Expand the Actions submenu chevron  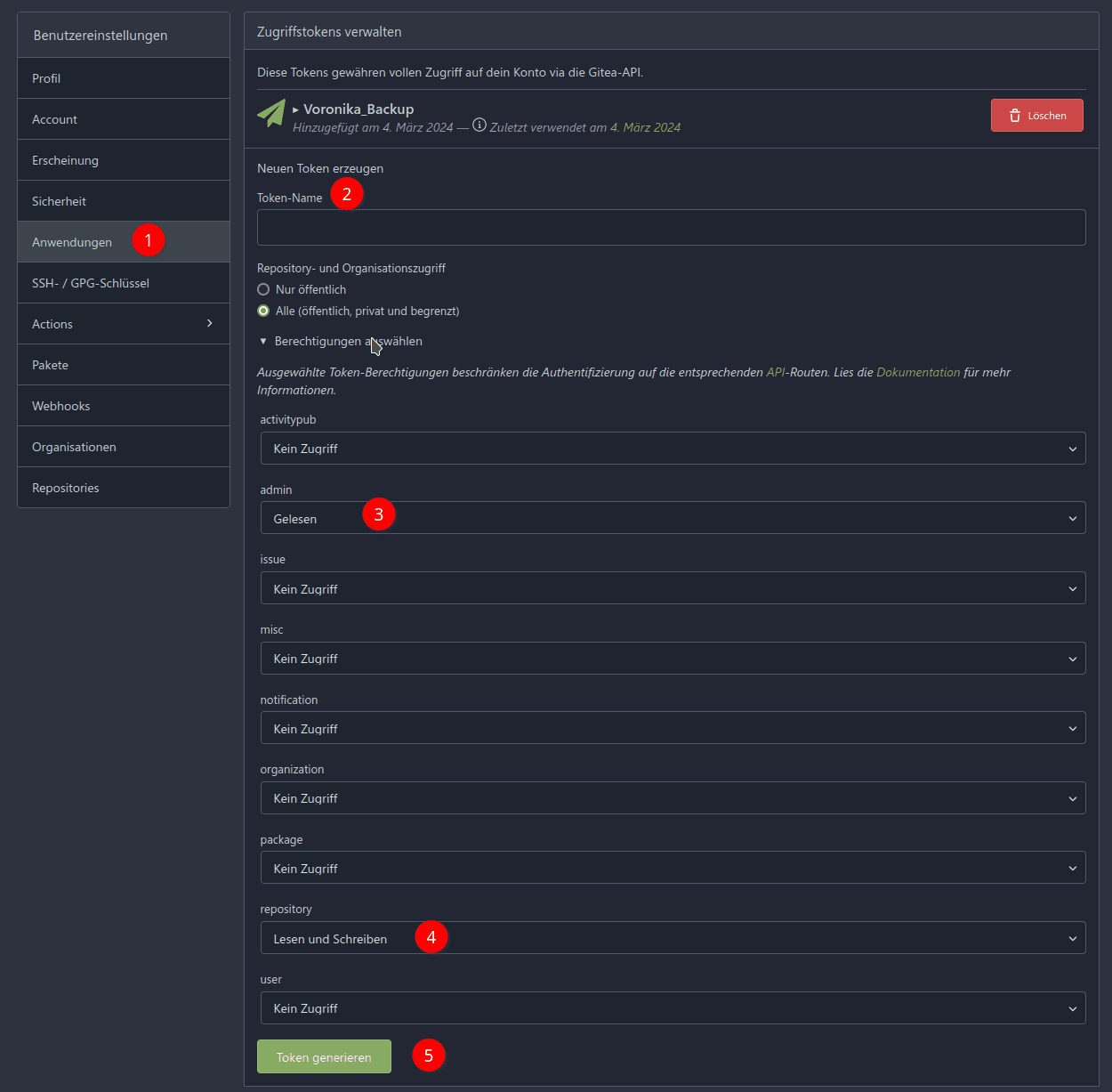[x=210, y=323]
